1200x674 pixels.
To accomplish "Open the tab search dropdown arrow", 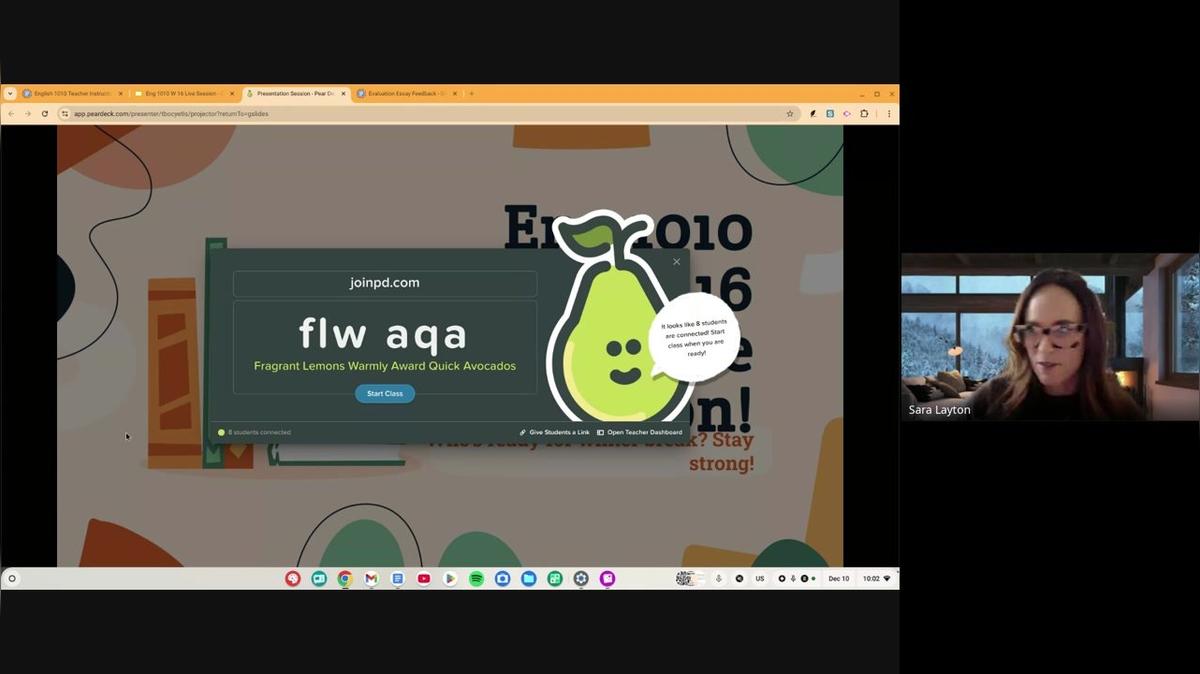I will (x=10, y=94).
